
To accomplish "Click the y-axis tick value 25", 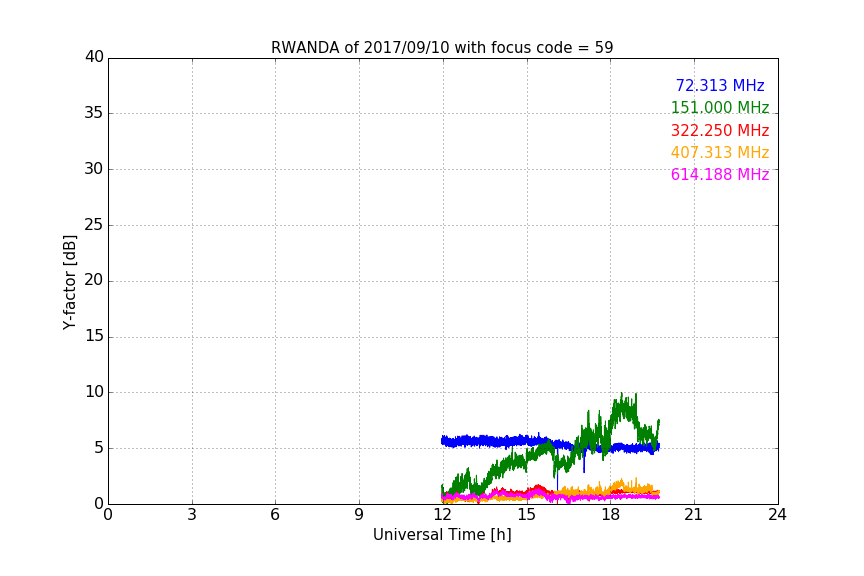I will click(x=94, y=224).
